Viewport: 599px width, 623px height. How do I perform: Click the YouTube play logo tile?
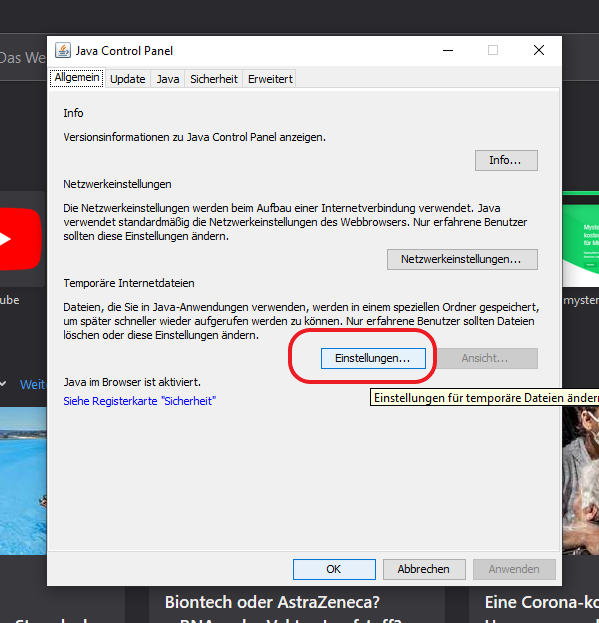[x=21, y=239]
